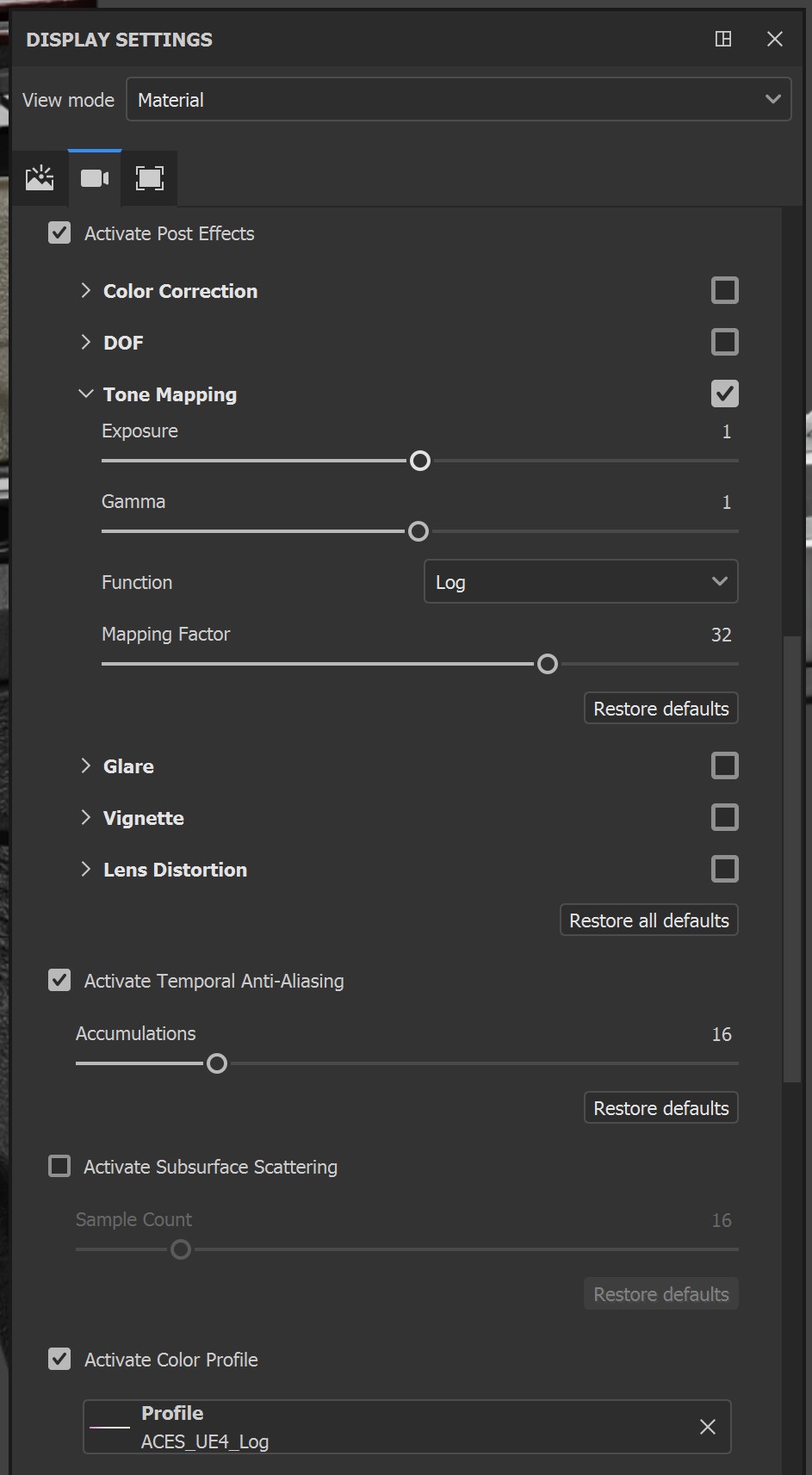Click Restore all defaults button

coord(648,920)
